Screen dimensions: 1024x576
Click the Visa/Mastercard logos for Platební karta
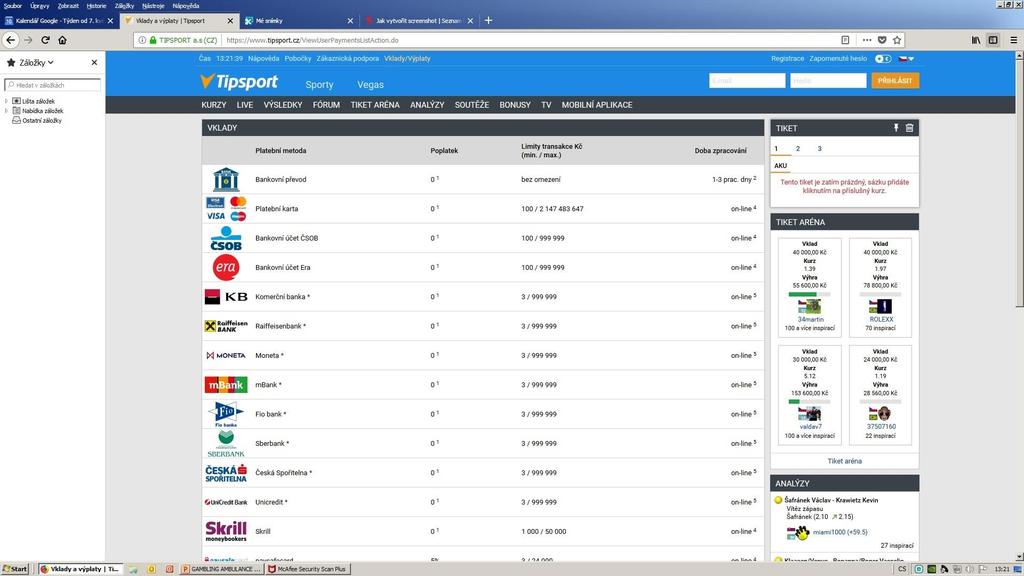(x=226, y=208)
